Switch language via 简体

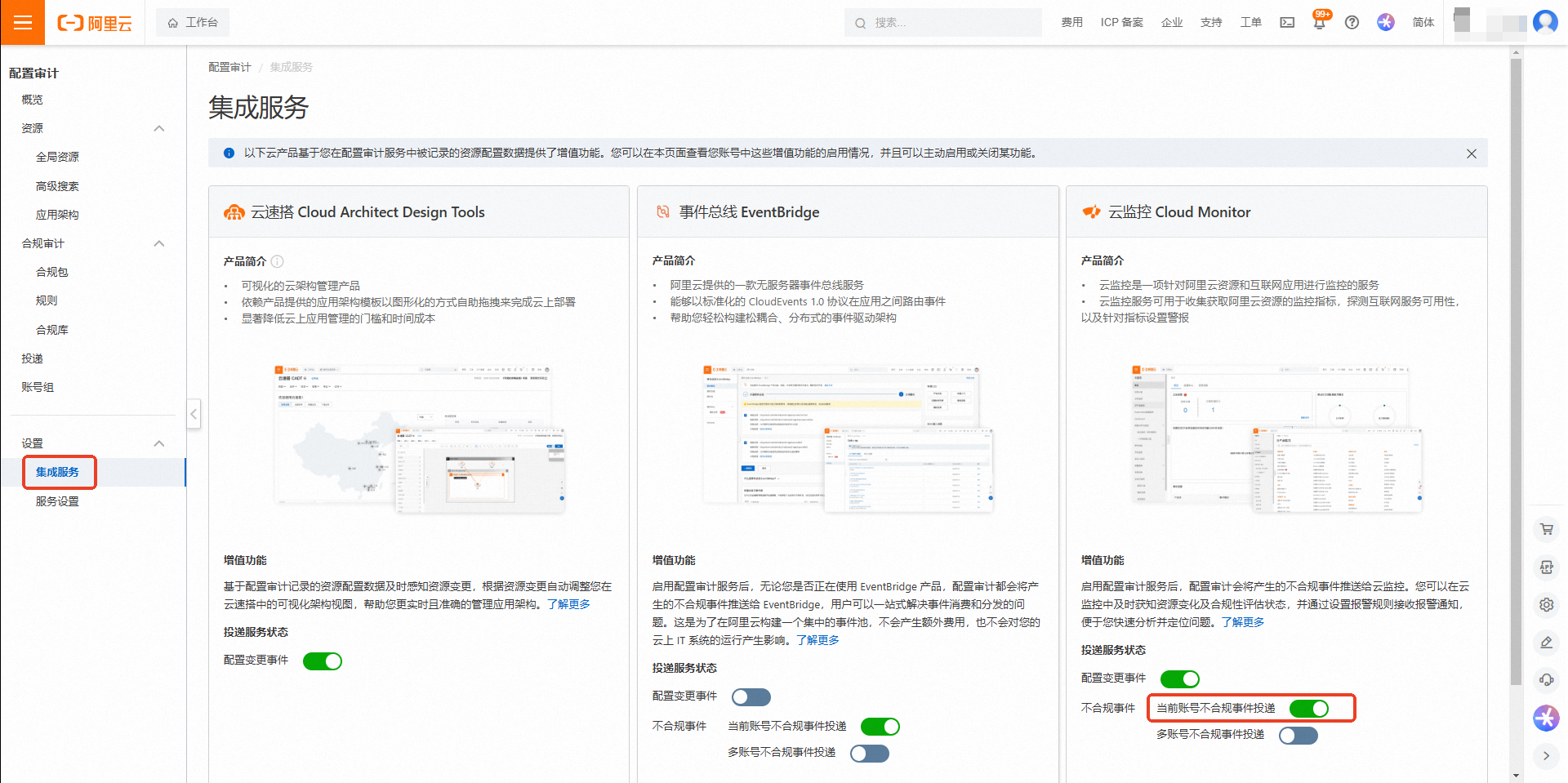pyautogui.click(x=1423, y=23)
